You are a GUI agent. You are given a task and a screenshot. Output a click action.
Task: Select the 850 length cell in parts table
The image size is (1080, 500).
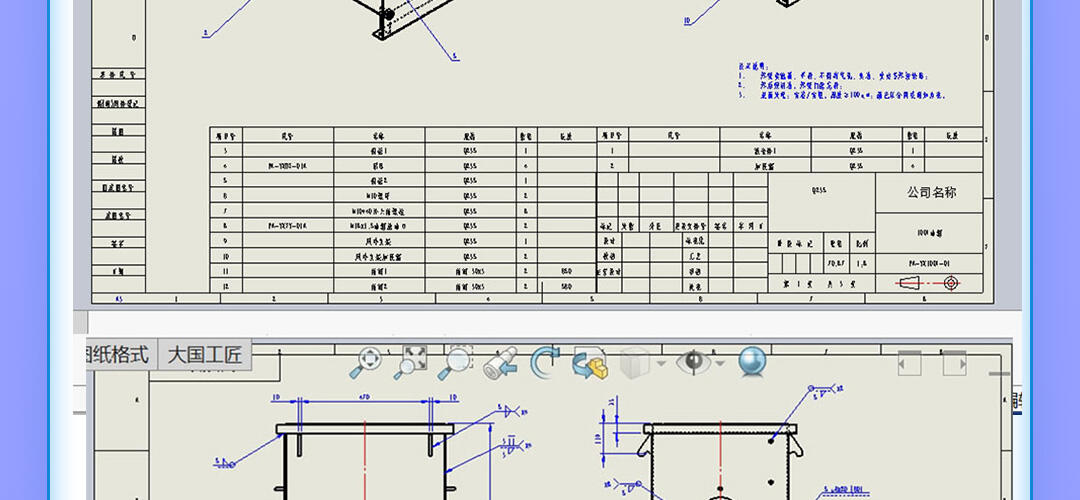[x=566, y=271]
